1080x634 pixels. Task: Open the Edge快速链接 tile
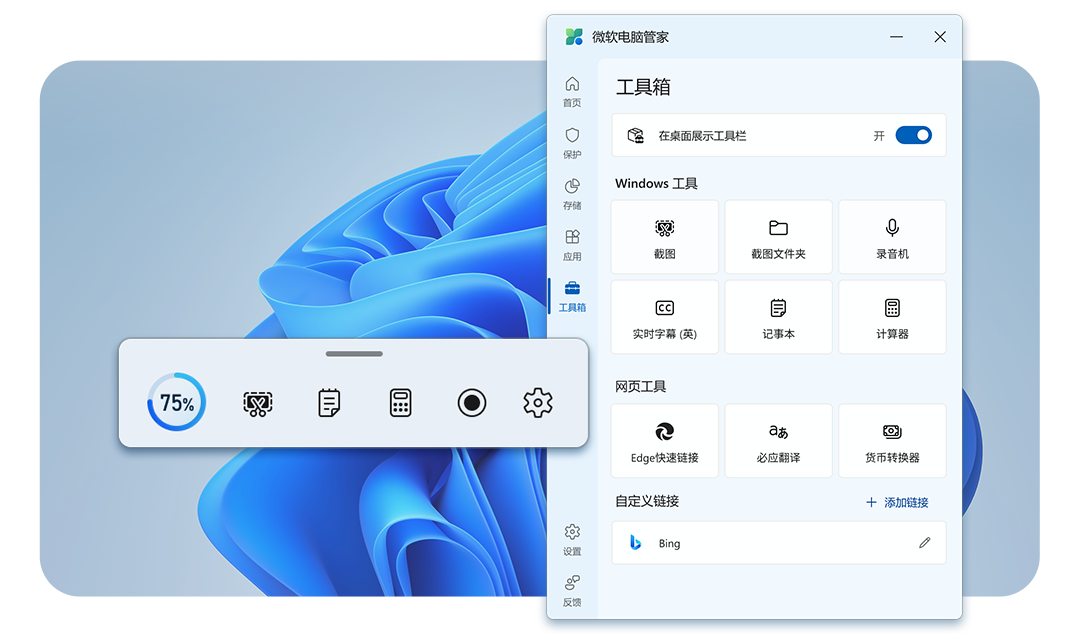(x=665, y=441)
